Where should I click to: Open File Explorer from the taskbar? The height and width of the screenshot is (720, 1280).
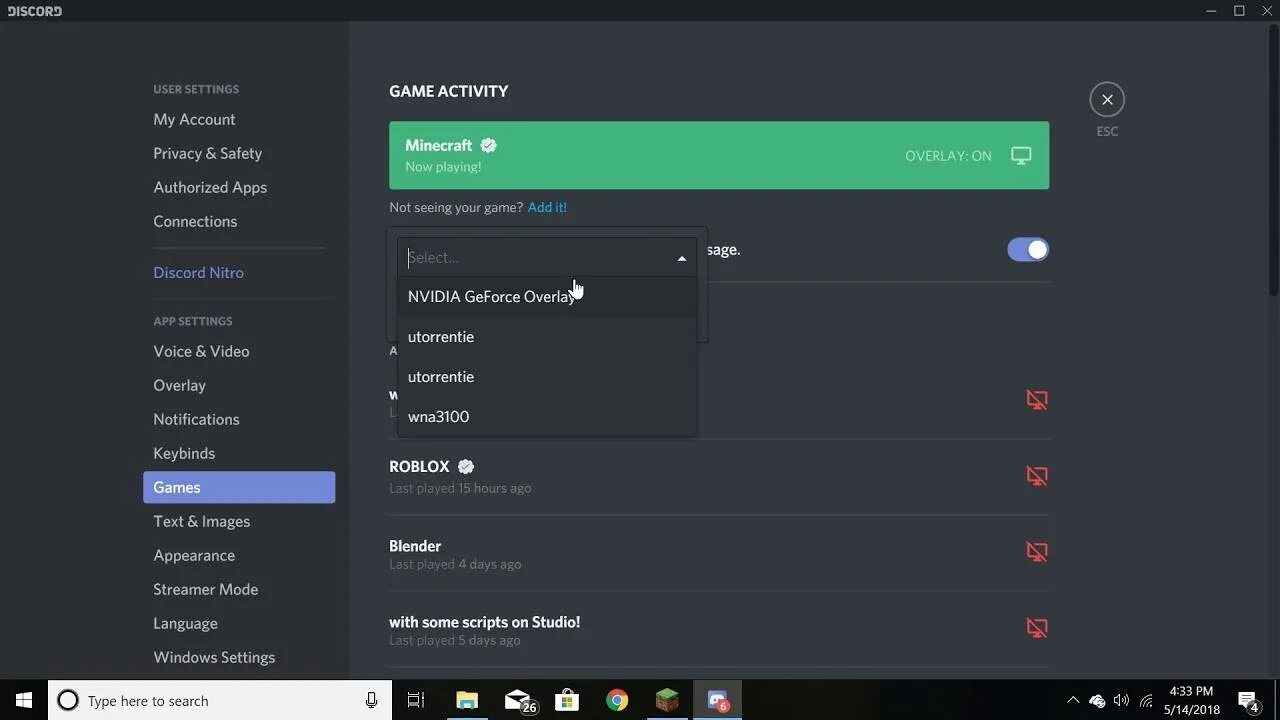point(467,700)
